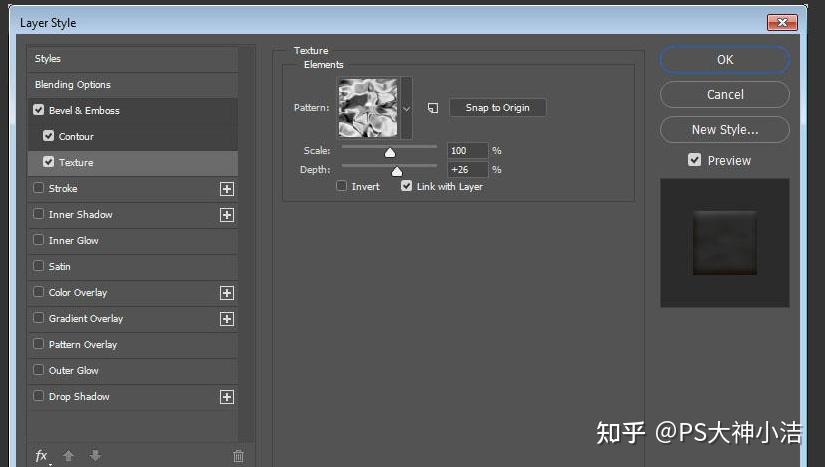Move effect up with arrow icon

pyautogui.click(x=68, y=455)
